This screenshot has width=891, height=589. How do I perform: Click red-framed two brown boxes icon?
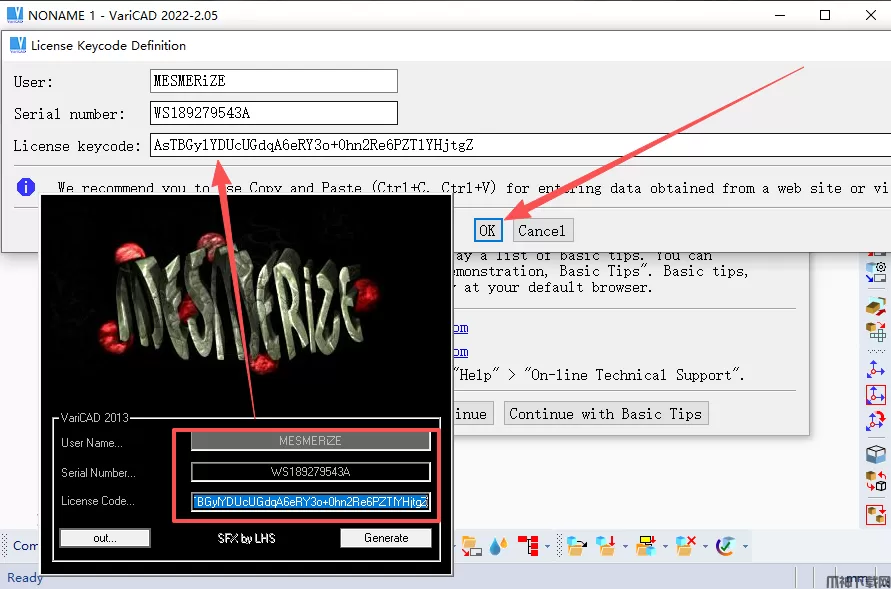pos(876,515)
